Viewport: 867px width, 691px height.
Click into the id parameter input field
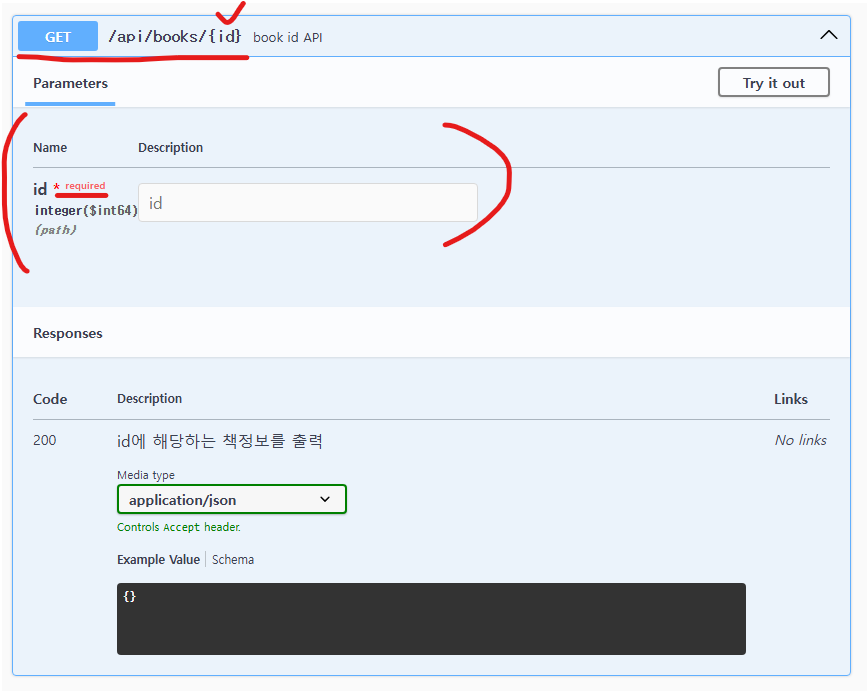click(x=307, y=203)
